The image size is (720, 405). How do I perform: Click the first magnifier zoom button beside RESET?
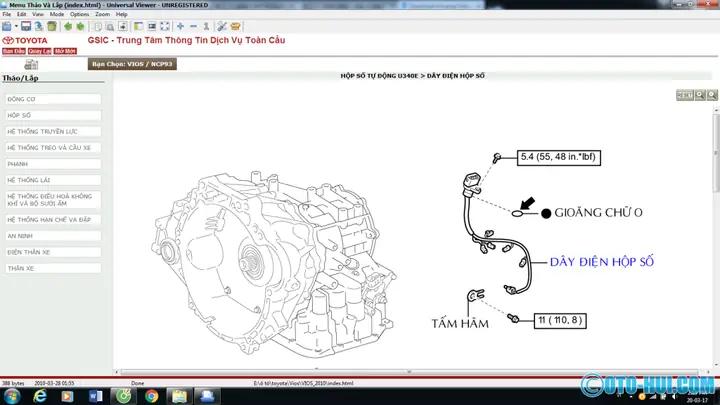[700, 95]
